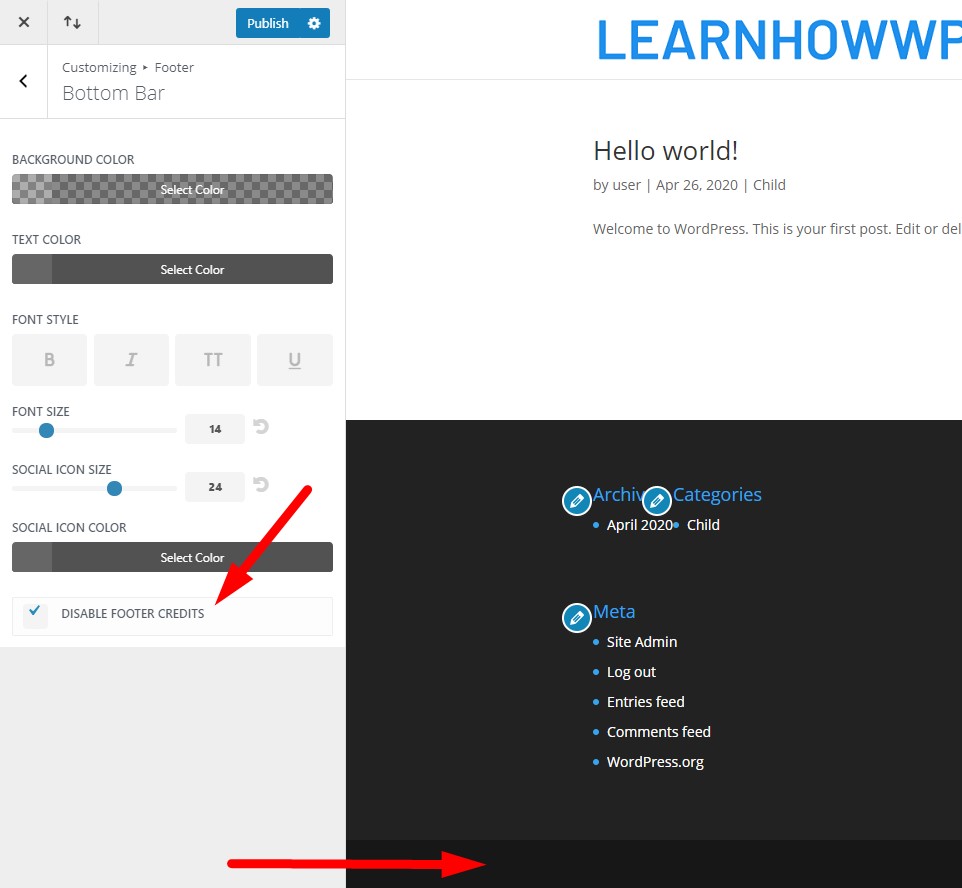The image size is (962, 888).
Task: Reset Font Size with the undo icon
Action: point(261,427)
